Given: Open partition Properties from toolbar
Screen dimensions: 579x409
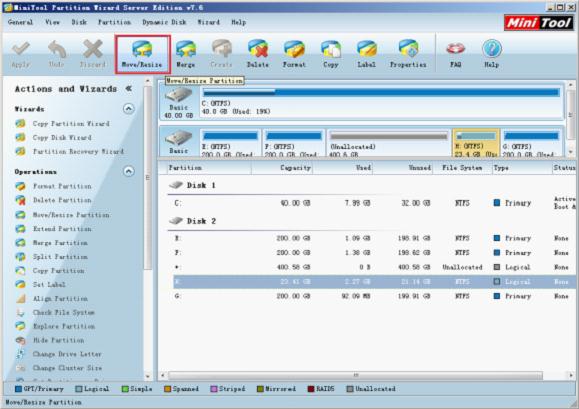Looking at the screenshot, I should click(408, 54).
